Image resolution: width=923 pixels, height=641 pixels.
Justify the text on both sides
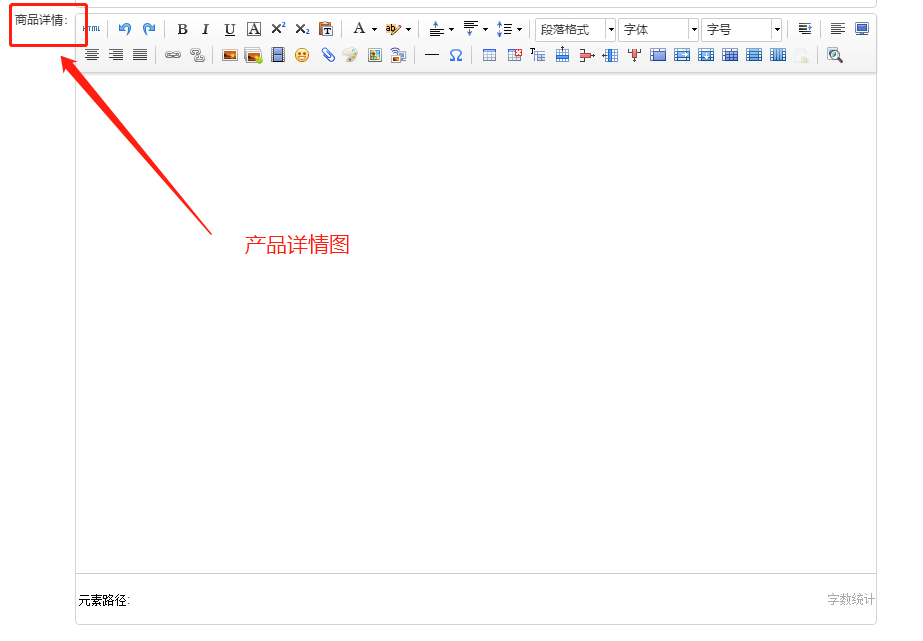tap(140, 55)
